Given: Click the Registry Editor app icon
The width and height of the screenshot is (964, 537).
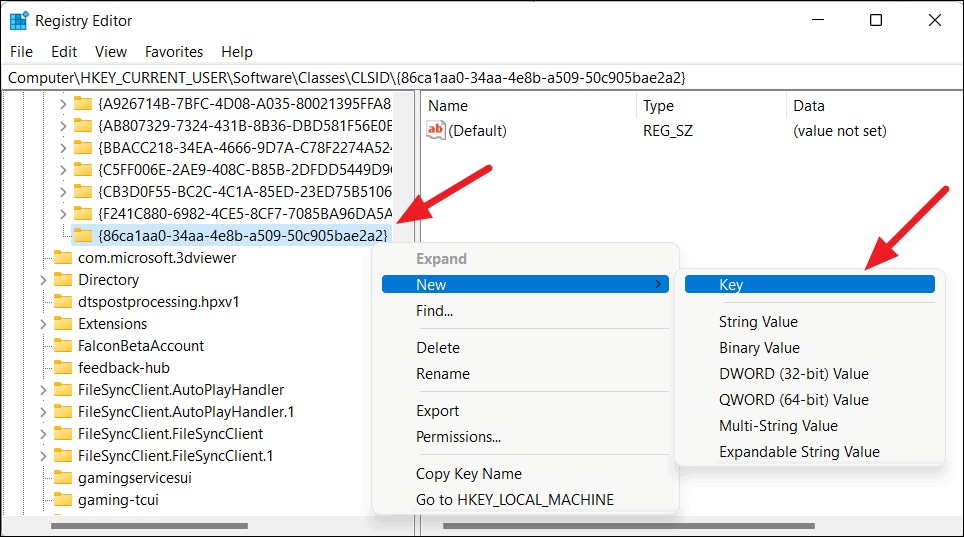Looking at the screenshot, I should tap(19, 20).
